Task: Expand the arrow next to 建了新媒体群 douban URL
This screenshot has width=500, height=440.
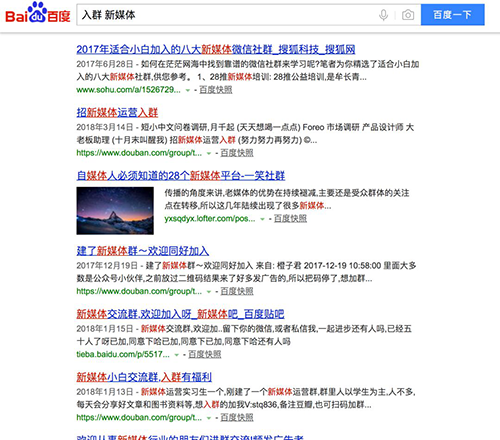Action: [209, 292]
